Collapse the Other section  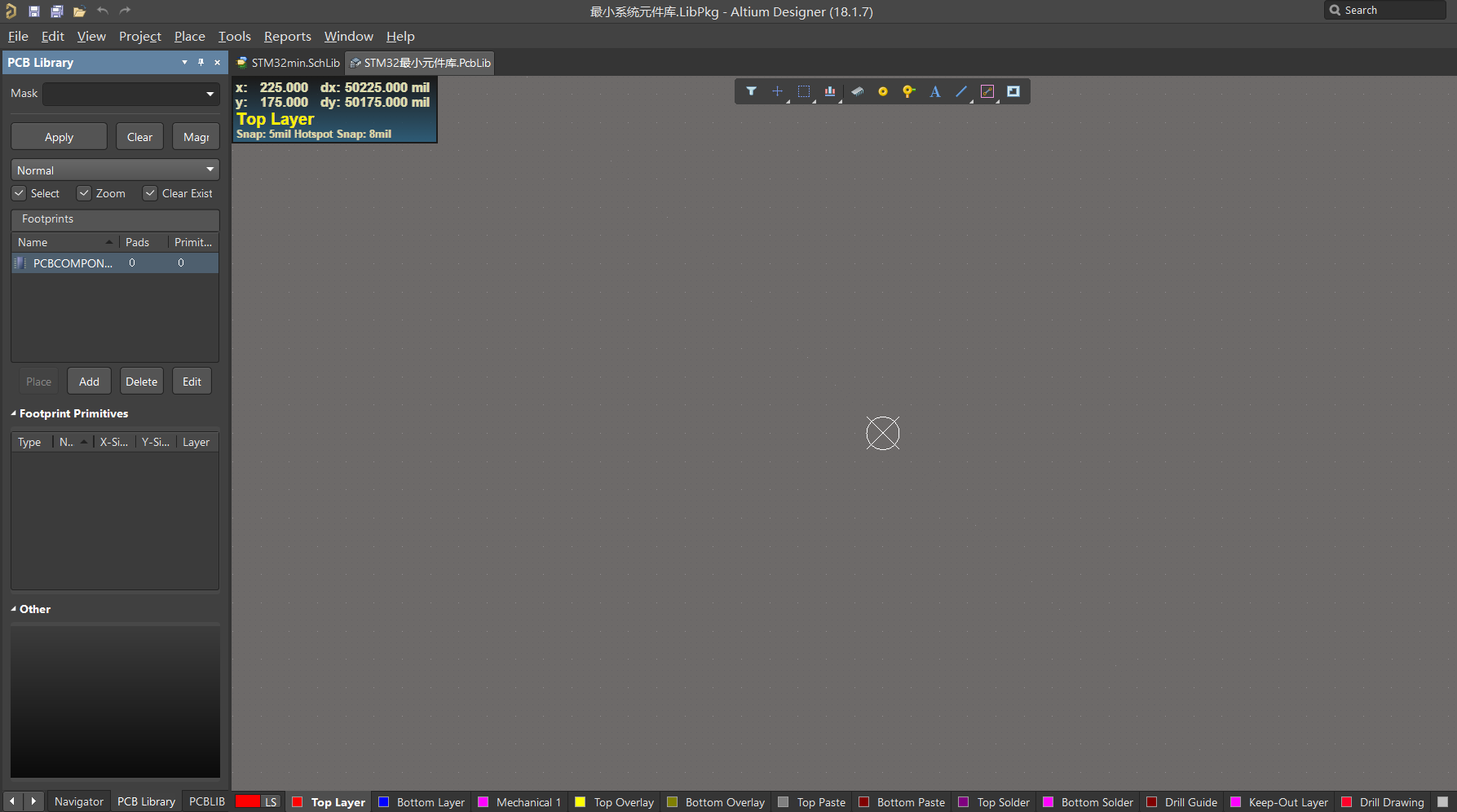click(14, 609)
